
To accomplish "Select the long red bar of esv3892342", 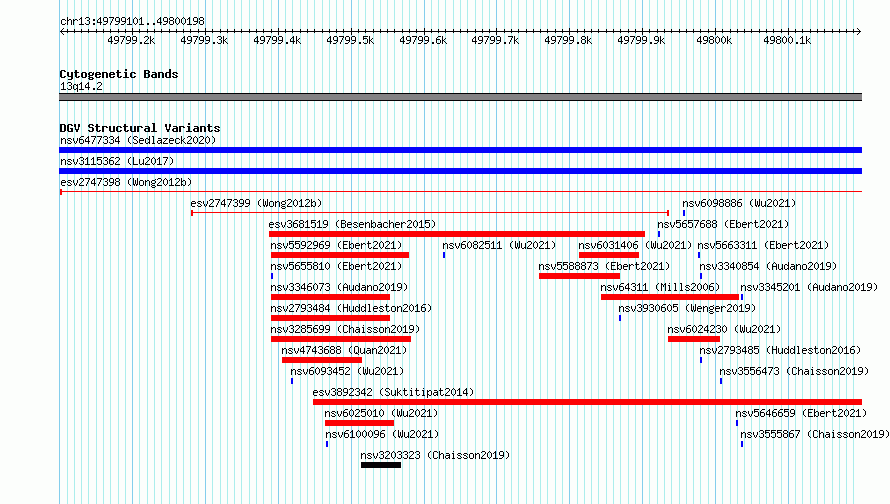I will tap(587, 402).
